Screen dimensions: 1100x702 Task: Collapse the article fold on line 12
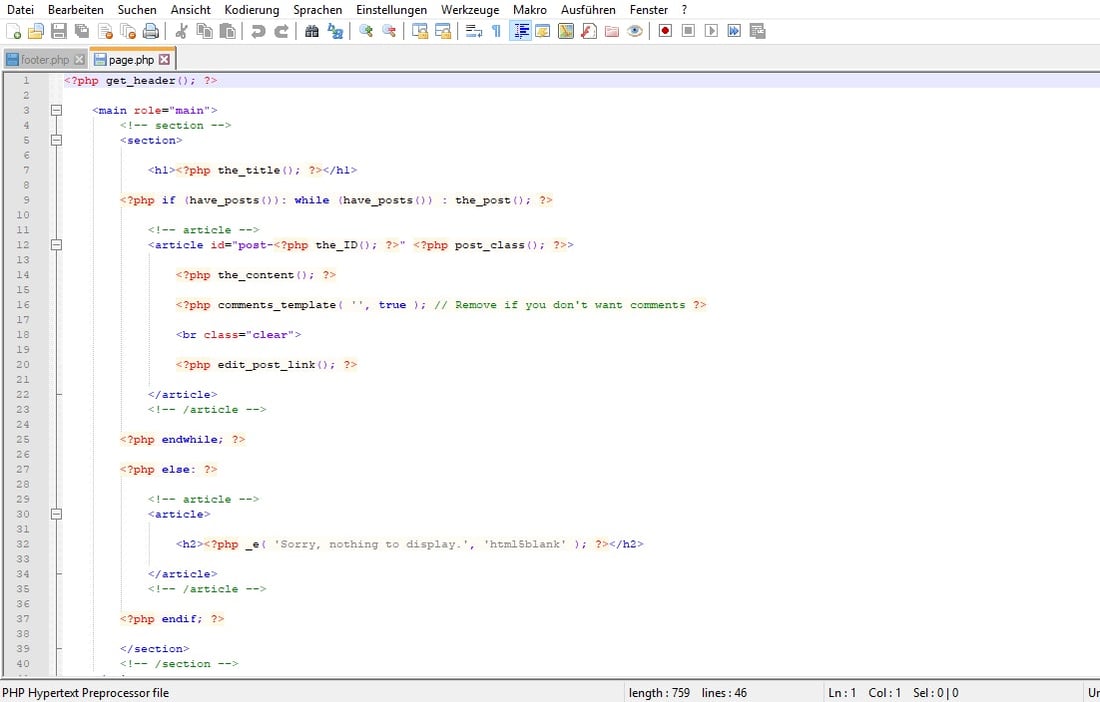pos(56,245)
